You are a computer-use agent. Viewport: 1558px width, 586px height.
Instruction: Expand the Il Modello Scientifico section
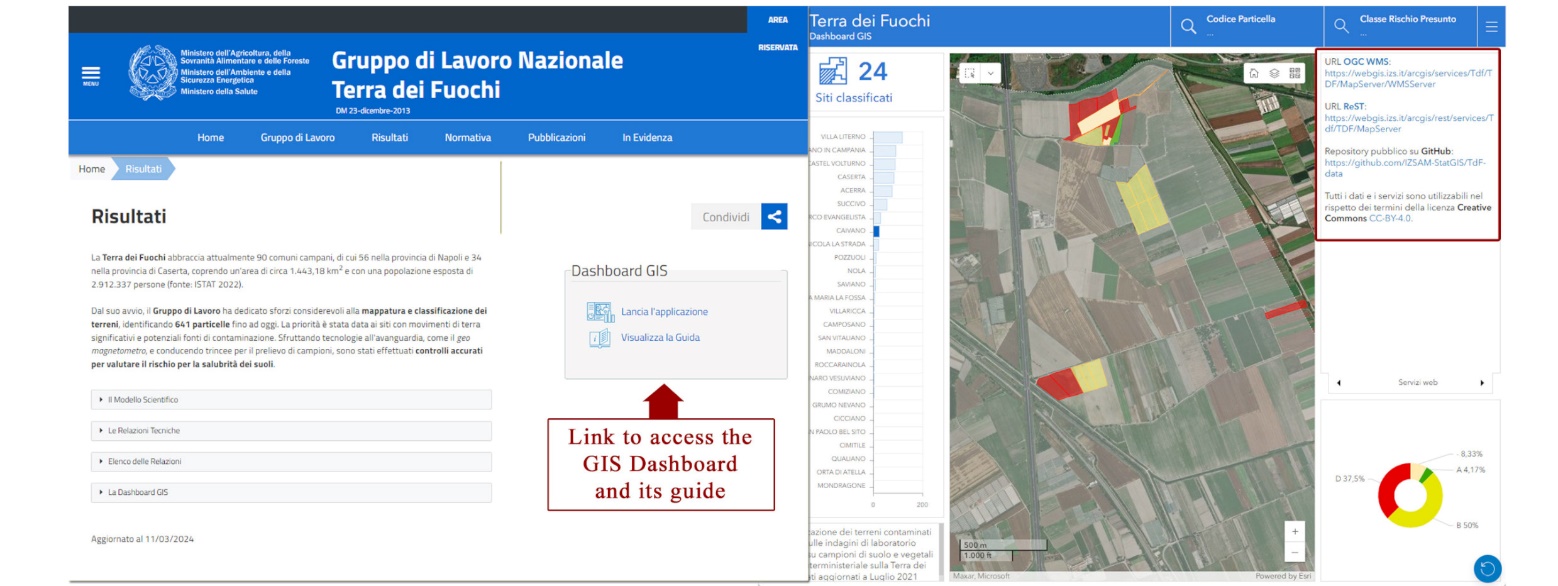click(291, 400)
